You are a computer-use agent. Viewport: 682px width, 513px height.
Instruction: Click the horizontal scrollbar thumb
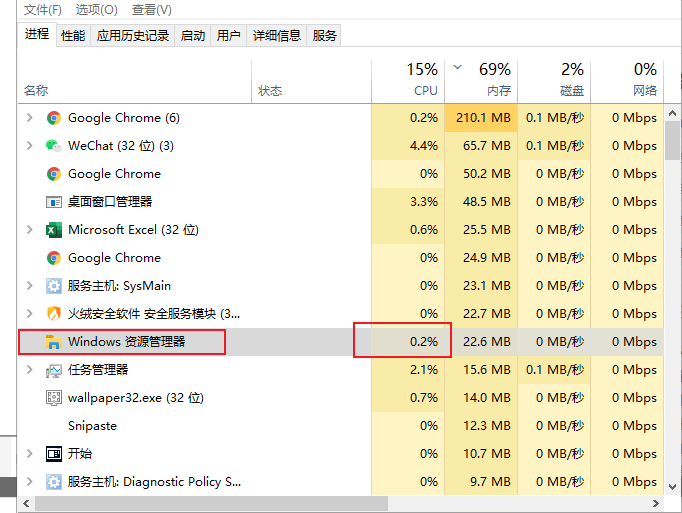point(211,504)
